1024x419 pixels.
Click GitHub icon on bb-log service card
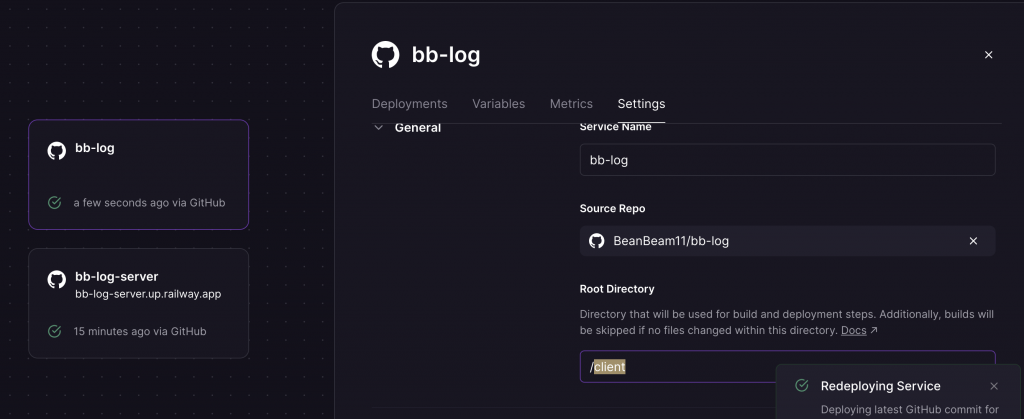[57, 150]
